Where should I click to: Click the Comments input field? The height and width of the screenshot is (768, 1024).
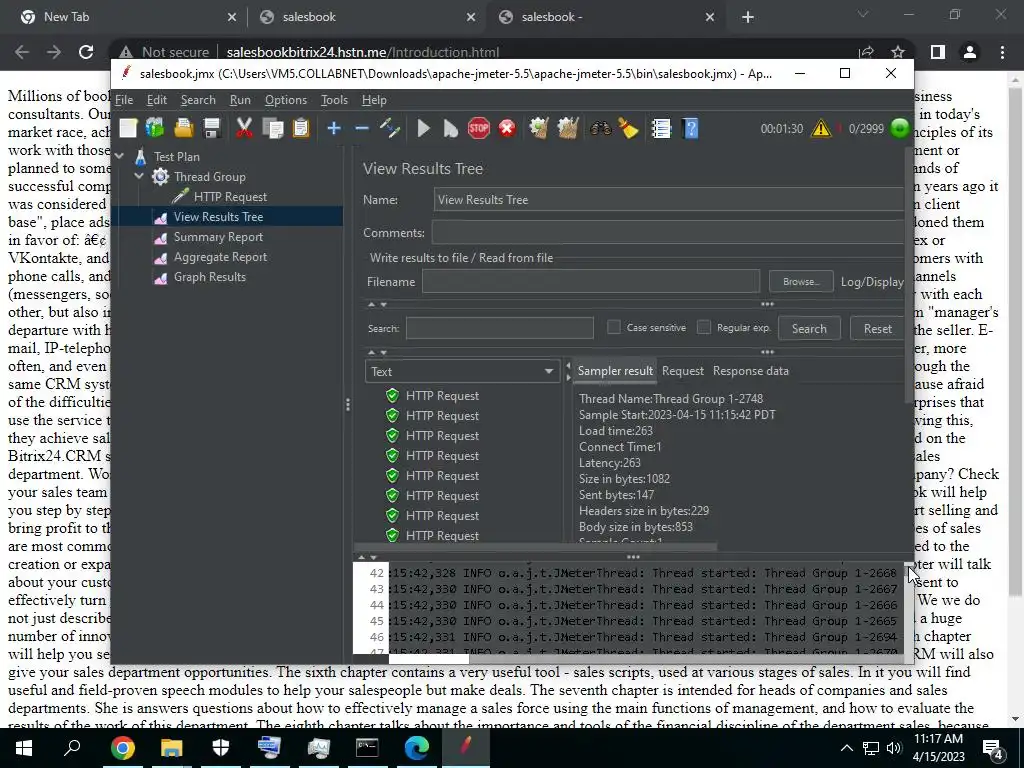[668, 232]
